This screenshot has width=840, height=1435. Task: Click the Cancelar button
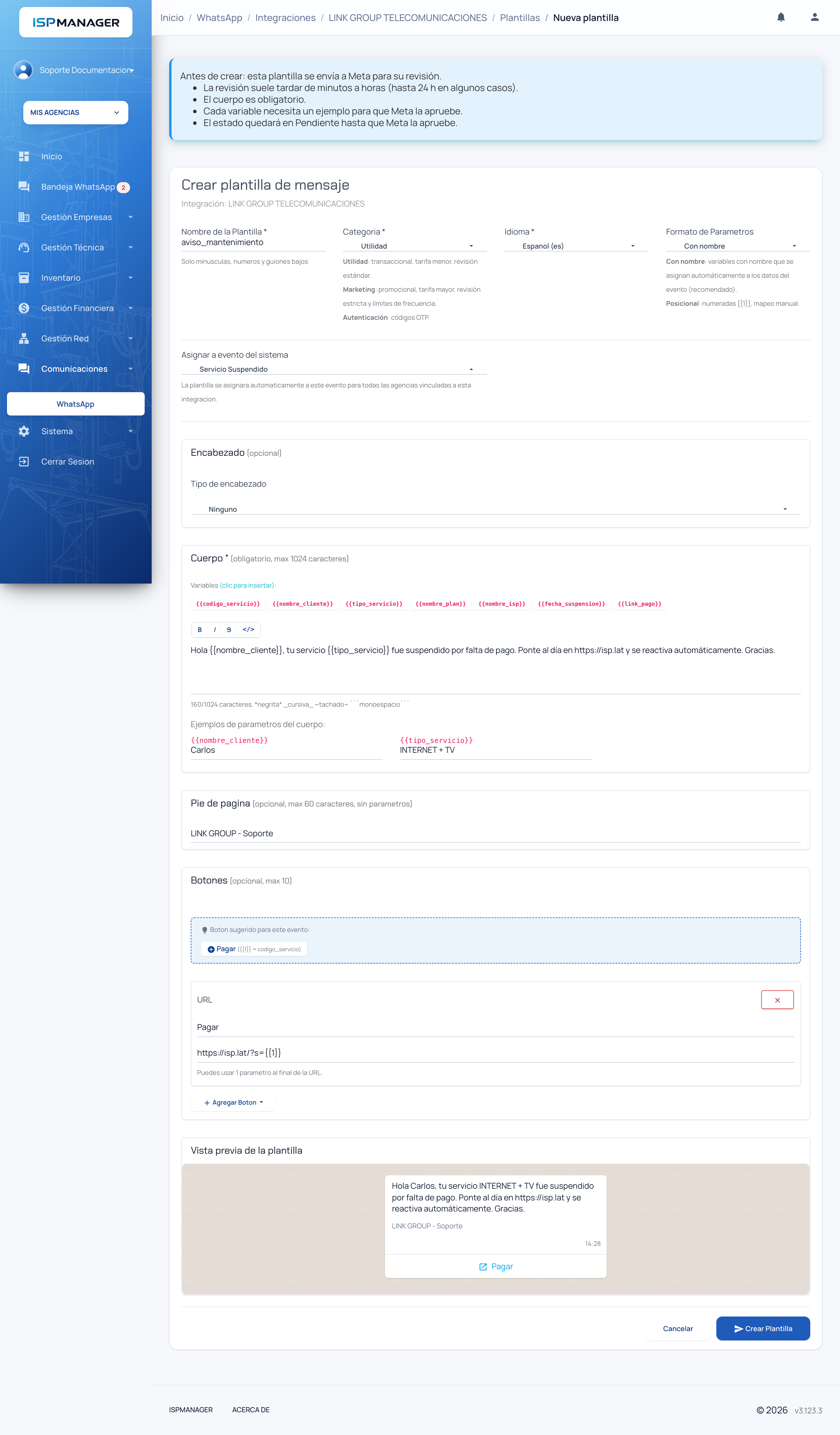[x=678, y=1328]
